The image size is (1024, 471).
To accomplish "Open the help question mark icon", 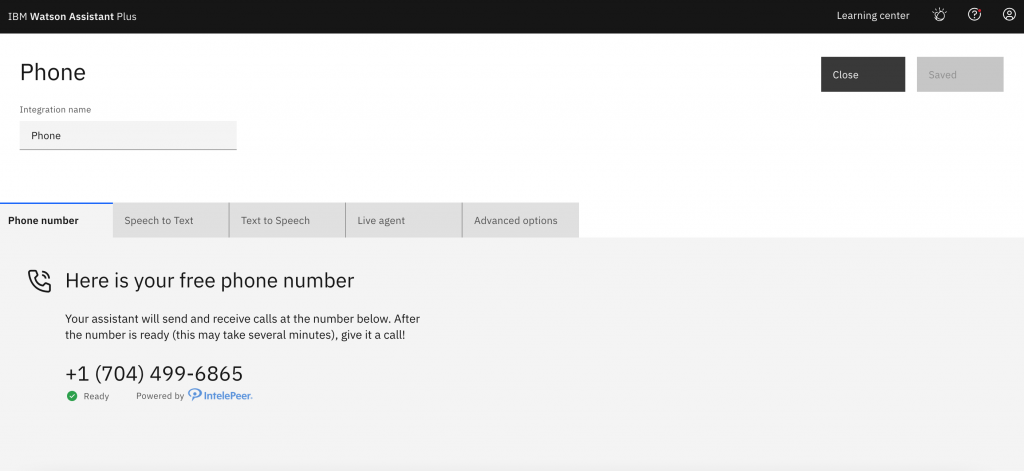I will (974, 15).
